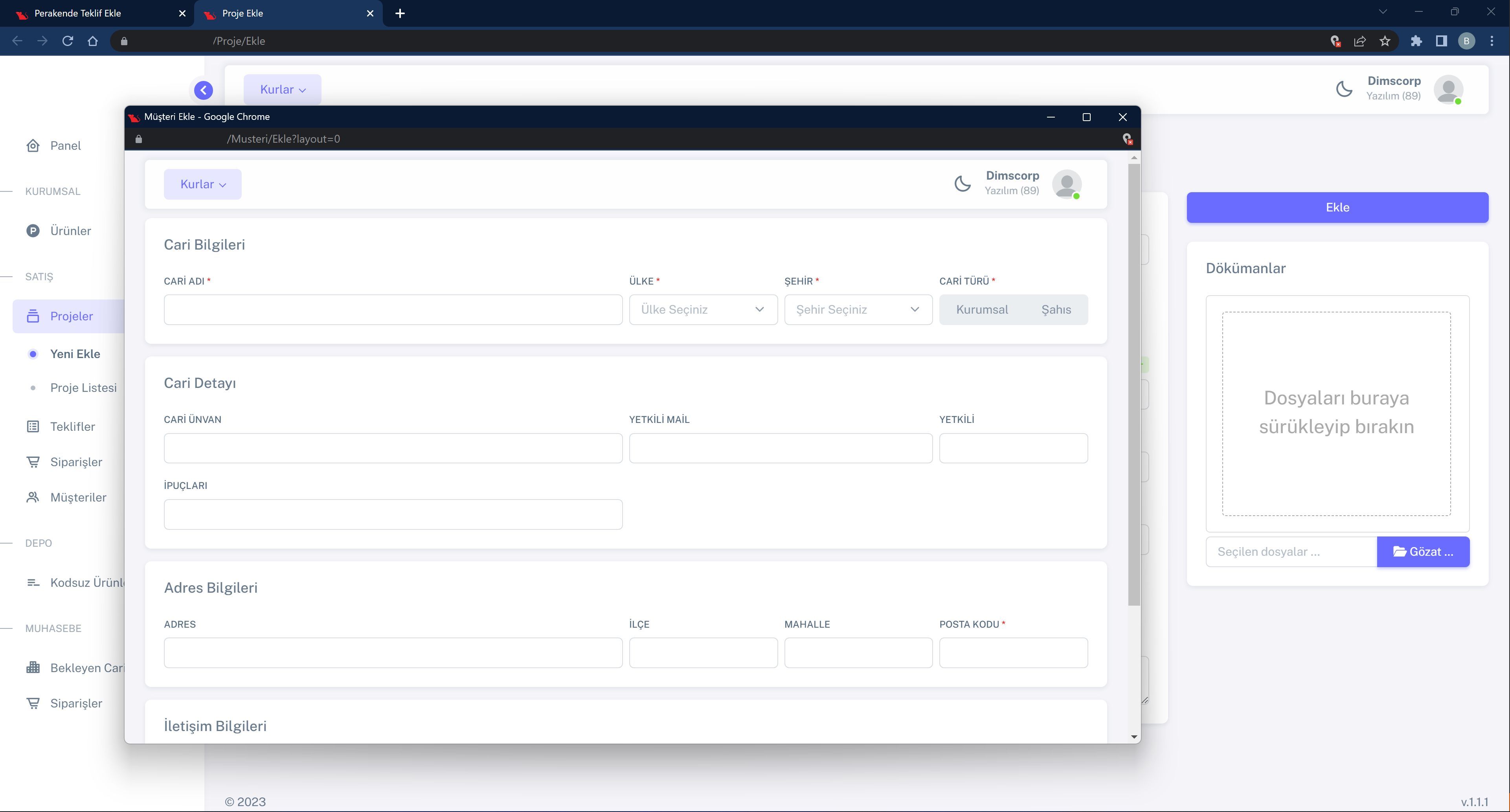The width and height of the screenshot is (1510, 812).
Task: Click the Ürünler product icon
Action: 33,231
